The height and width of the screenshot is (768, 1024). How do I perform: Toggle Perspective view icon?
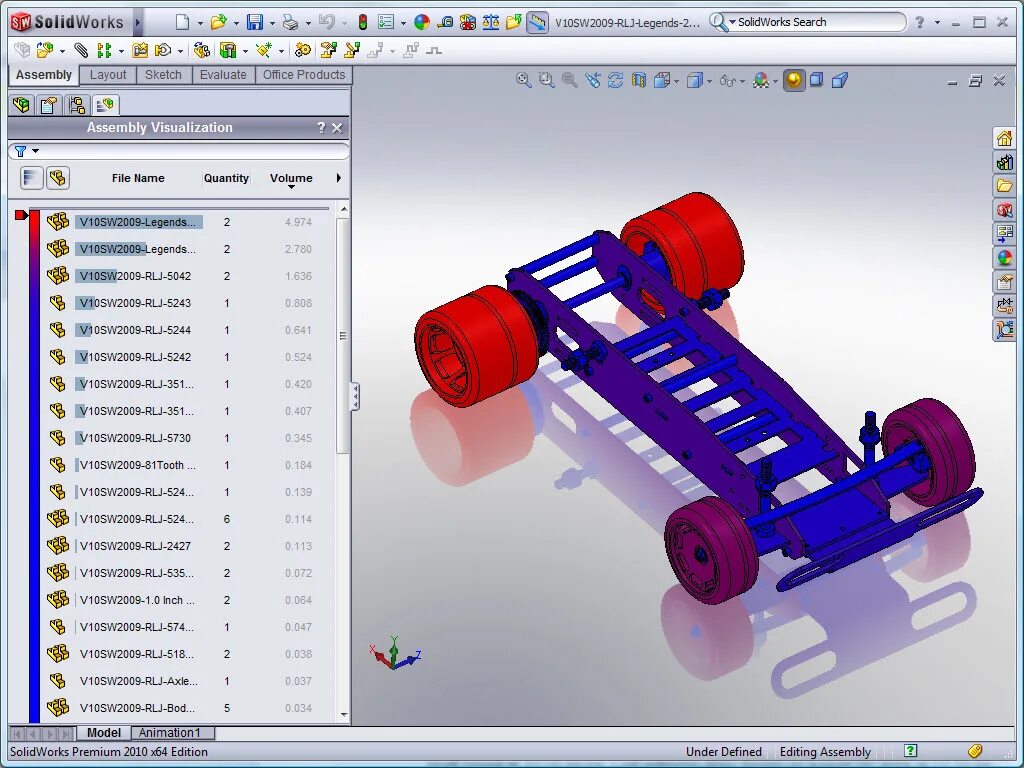coord(840,80)
